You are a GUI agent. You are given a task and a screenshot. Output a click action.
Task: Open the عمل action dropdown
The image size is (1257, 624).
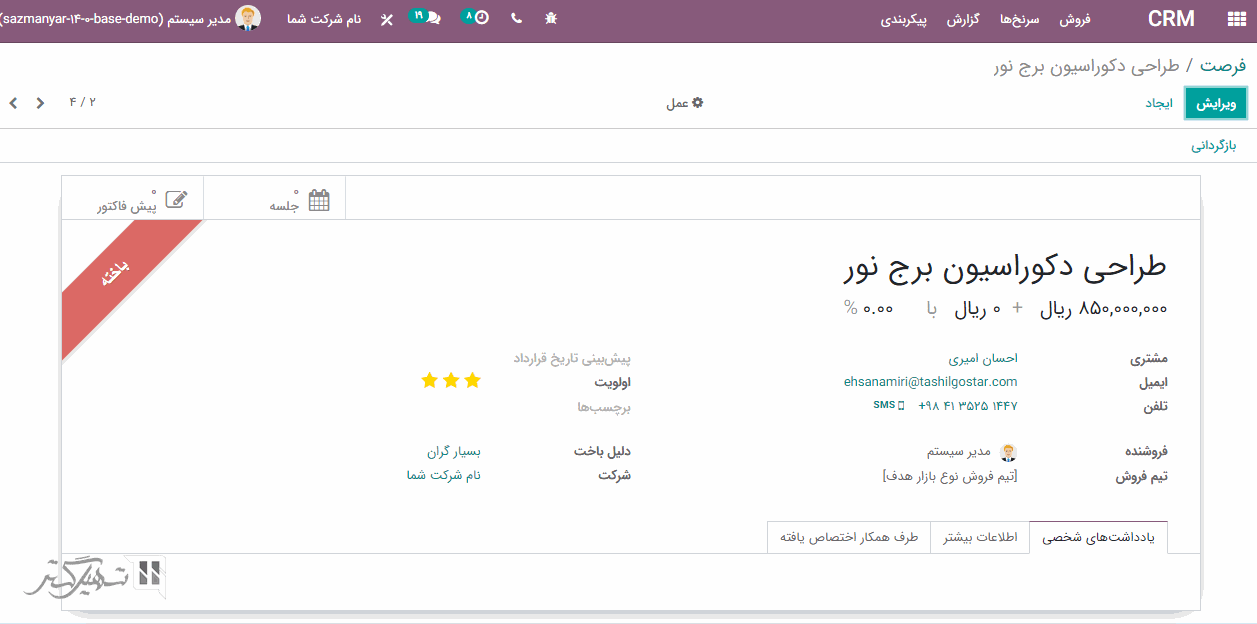tap(685, 103)
